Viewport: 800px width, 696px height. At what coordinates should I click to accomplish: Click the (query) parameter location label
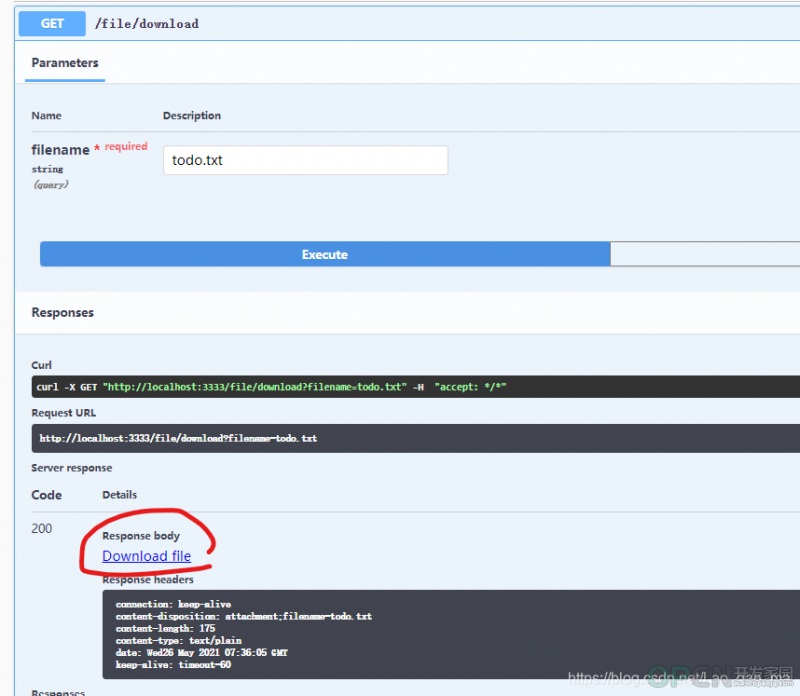(51, 185)
